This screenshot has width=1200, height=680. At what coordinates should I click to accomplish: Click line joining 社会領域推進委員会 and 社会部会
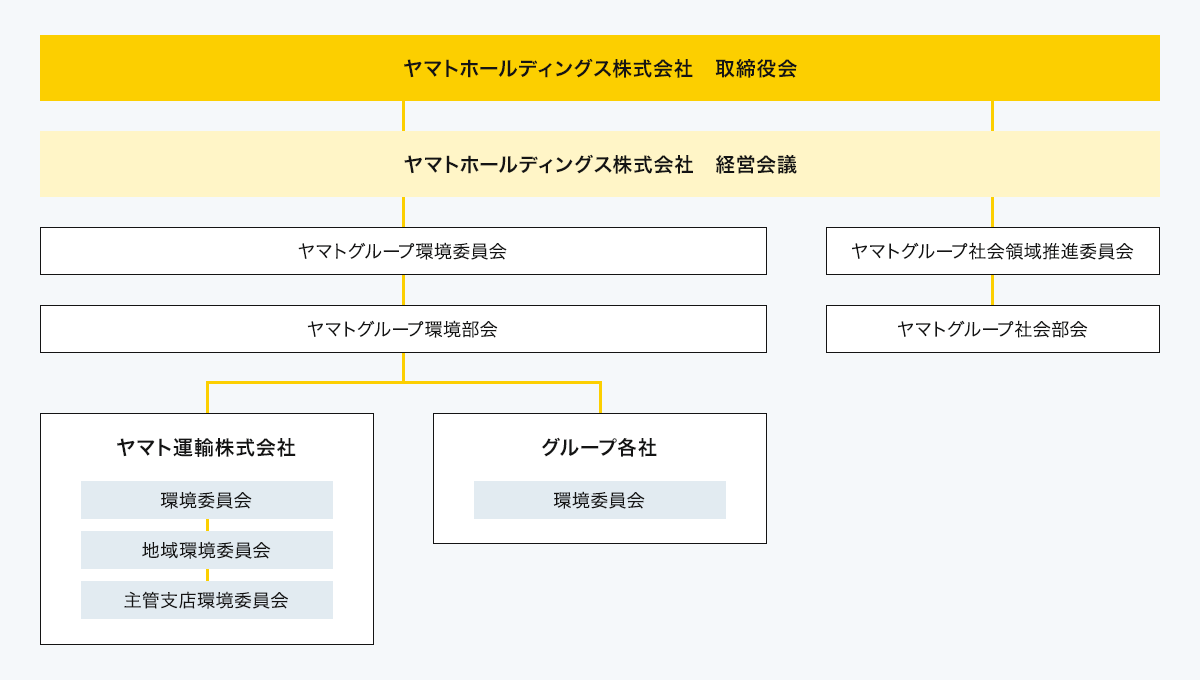click(992, 290)
